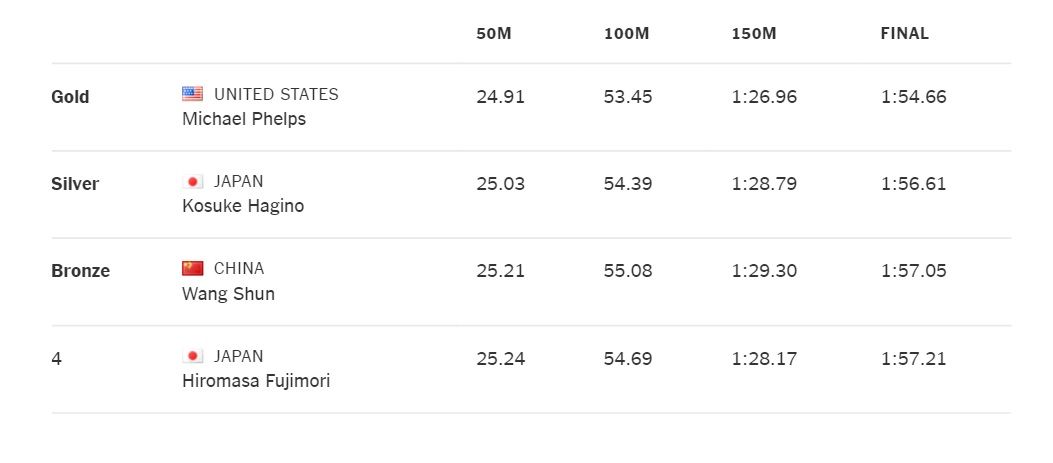Click the United States flag icon
The image size is (1053, 463).
193,94
